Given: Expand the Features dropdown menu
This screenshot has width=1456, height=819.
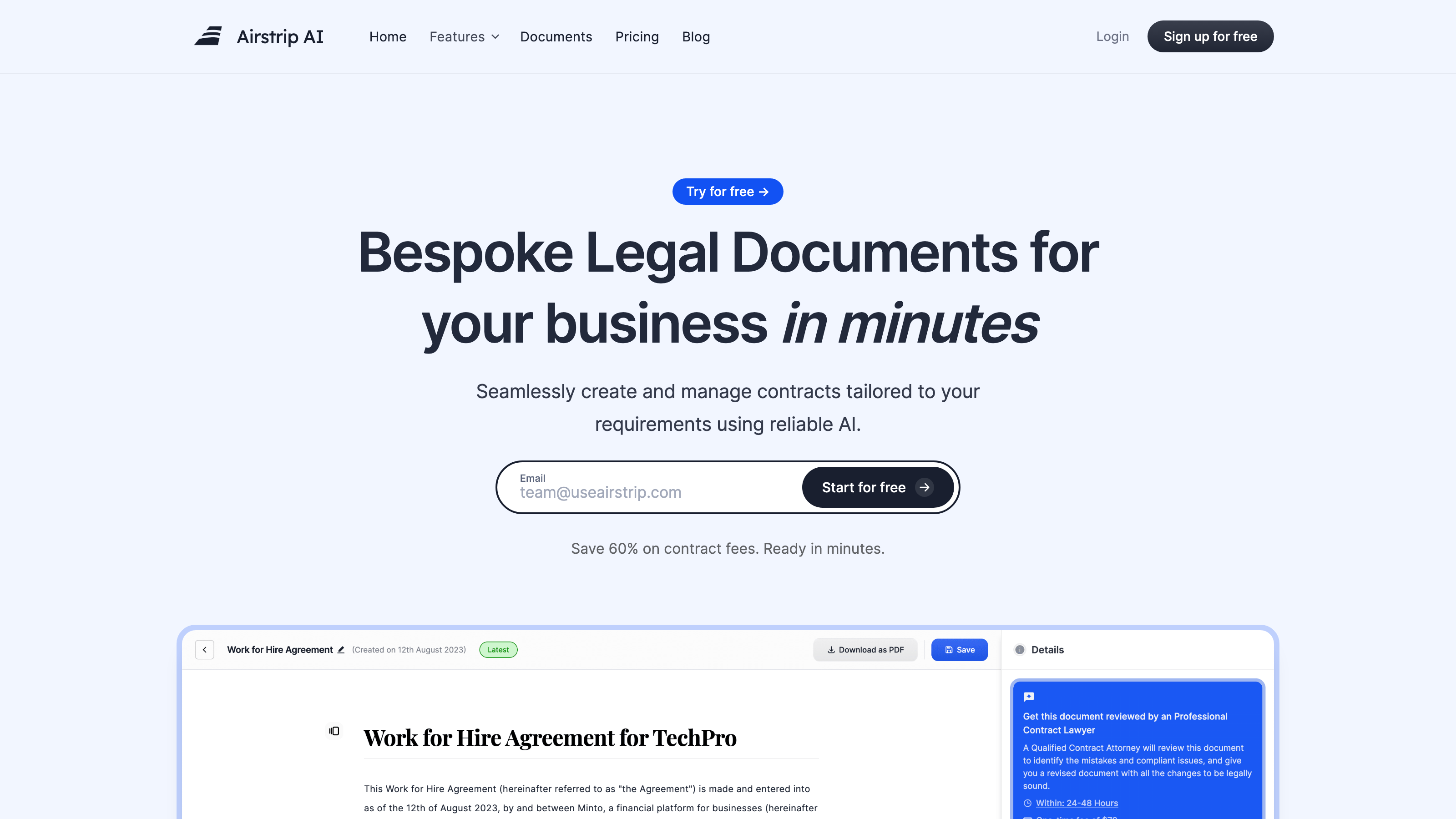Looking at the screenshot, I should tap(463, 36).
